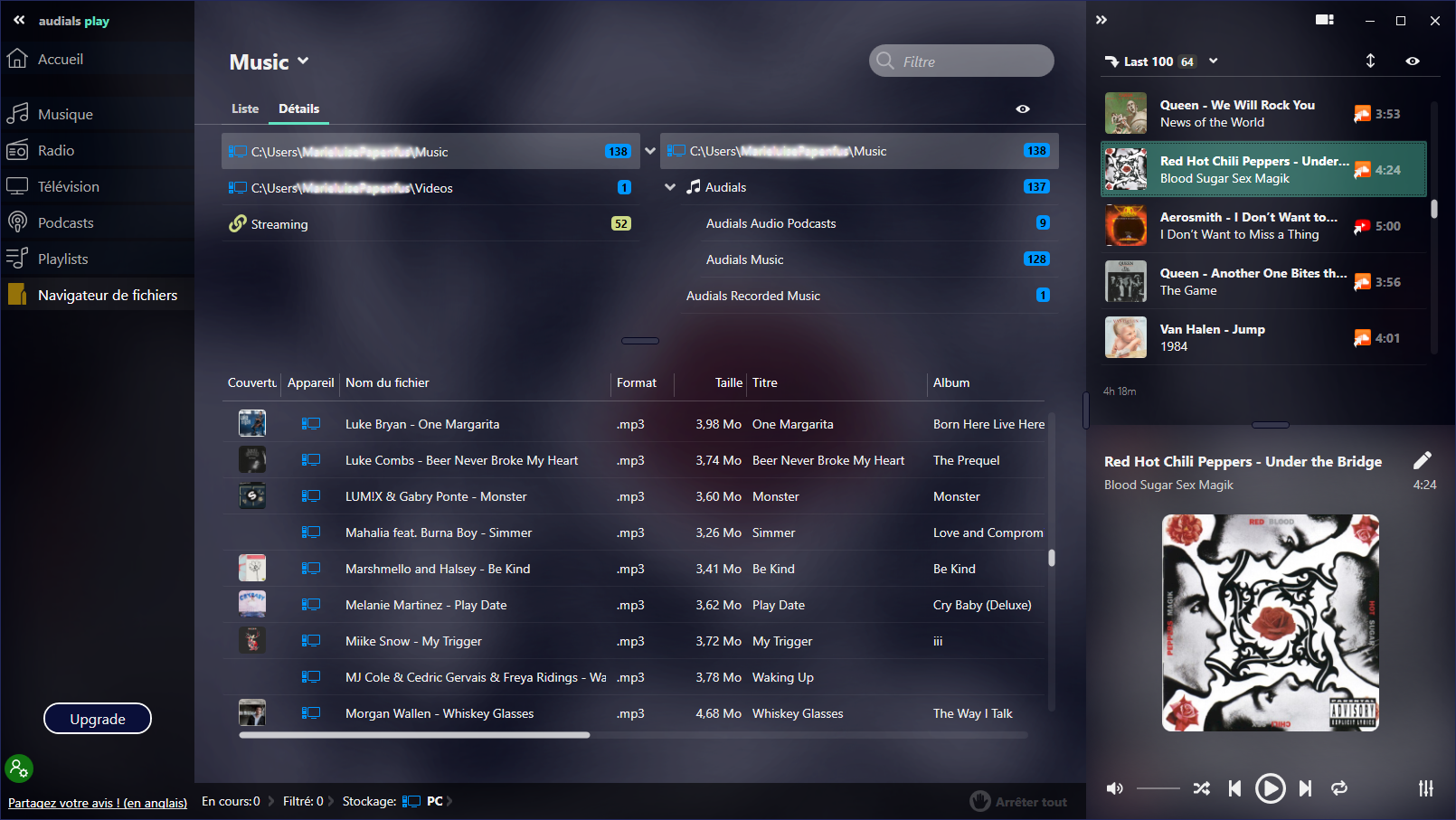Skip to the next track
Viewport: 1456px width, 820px height.
(1305, 788)
